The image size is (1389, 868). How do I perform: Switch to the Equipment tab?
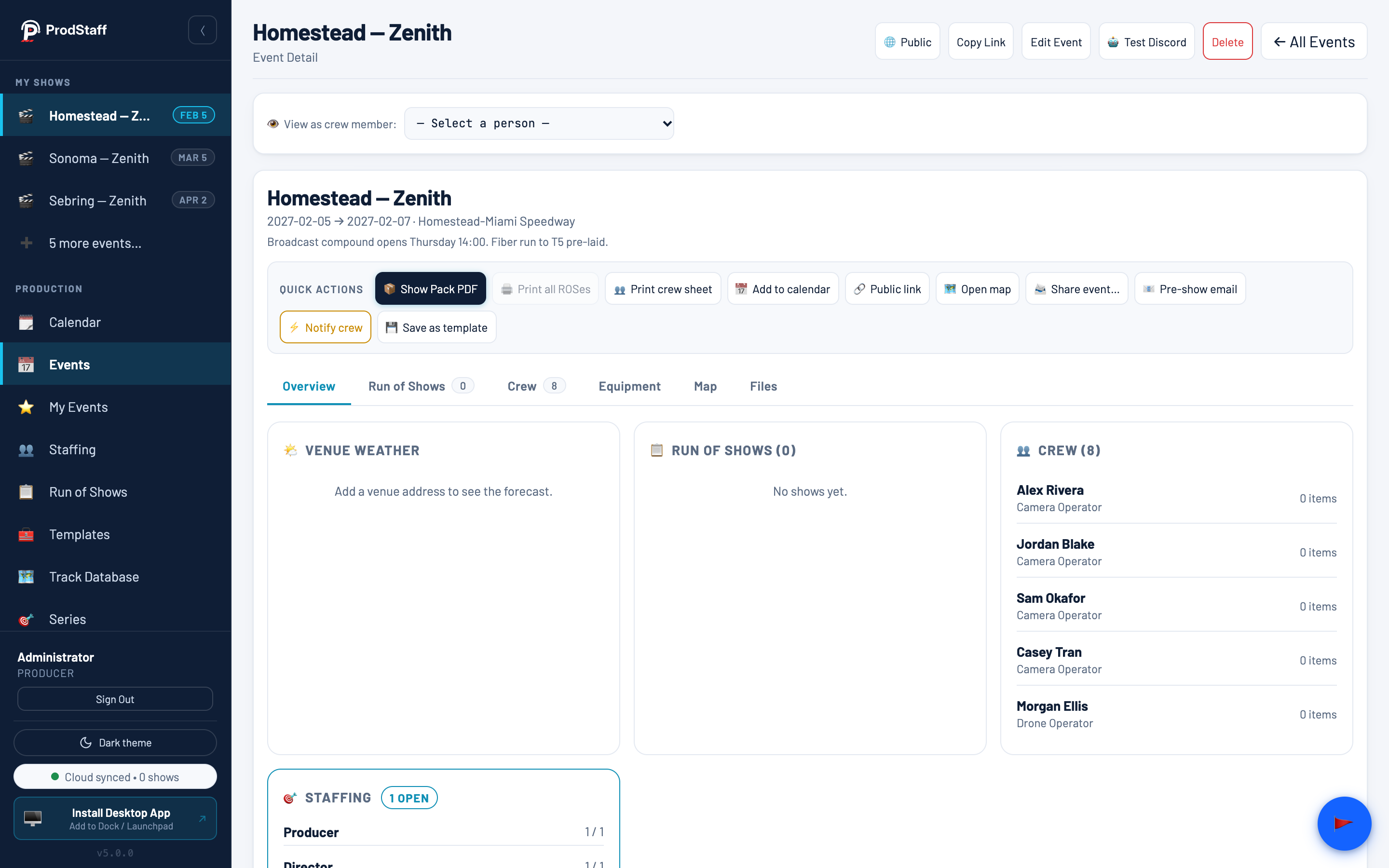pyautogui.click(x=629, y=386)
